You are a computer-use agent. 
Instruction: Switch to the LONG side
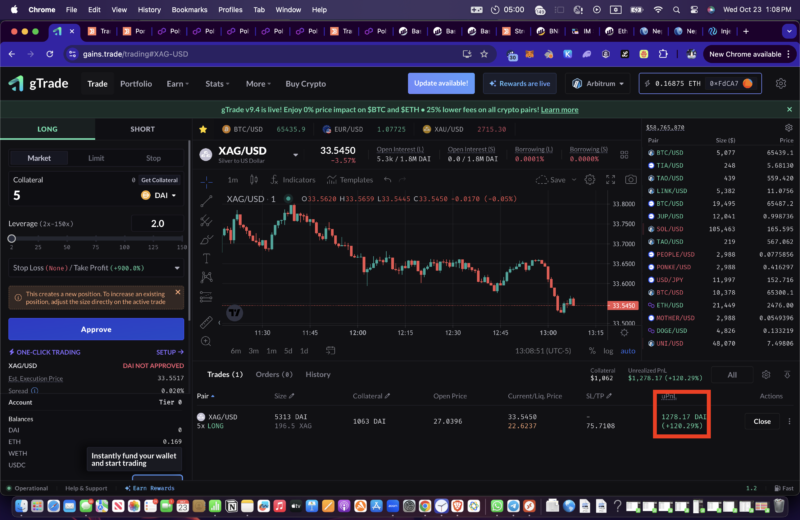(x=47, y=129)
